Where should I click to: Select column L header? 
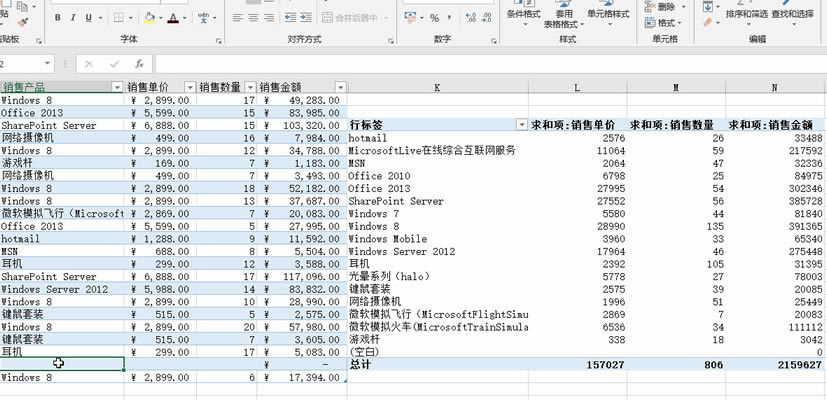coord(576,88)
